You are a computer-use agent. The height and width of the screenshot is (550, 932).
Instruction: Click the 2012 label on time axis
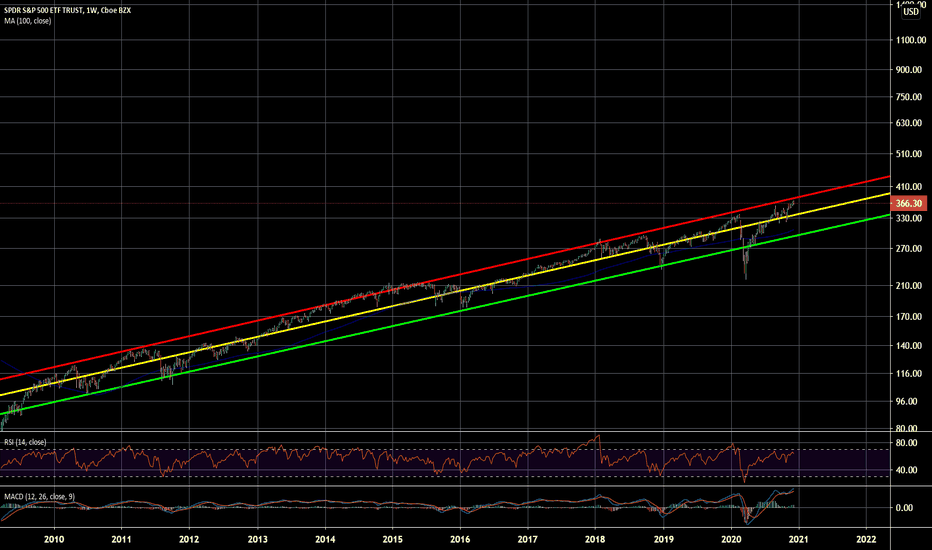[189, 539]
